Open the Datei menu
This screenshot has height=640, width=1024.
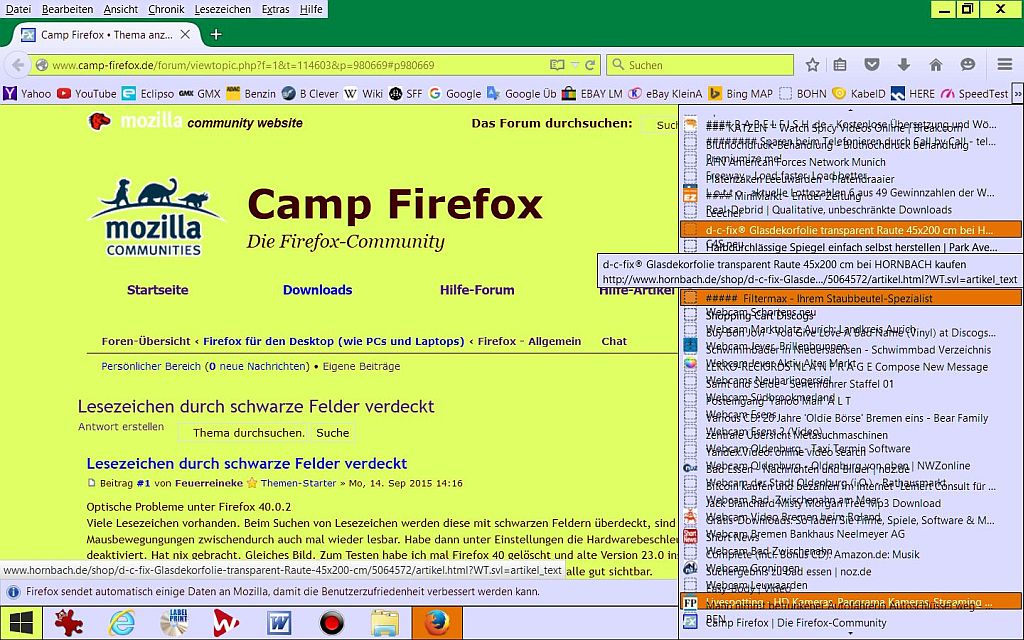pyautogui.click(x=18, y=9)
